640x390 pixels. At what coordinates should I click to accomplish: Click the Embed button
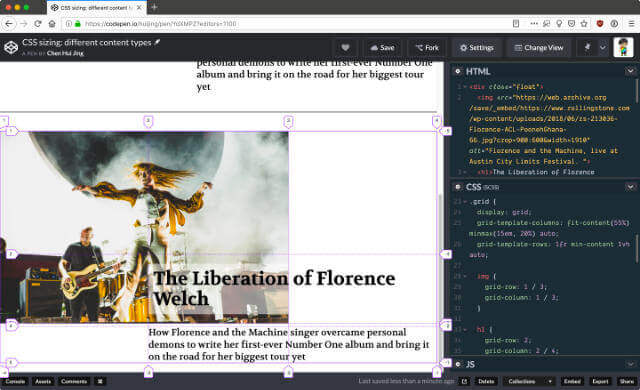coord(572,381)
